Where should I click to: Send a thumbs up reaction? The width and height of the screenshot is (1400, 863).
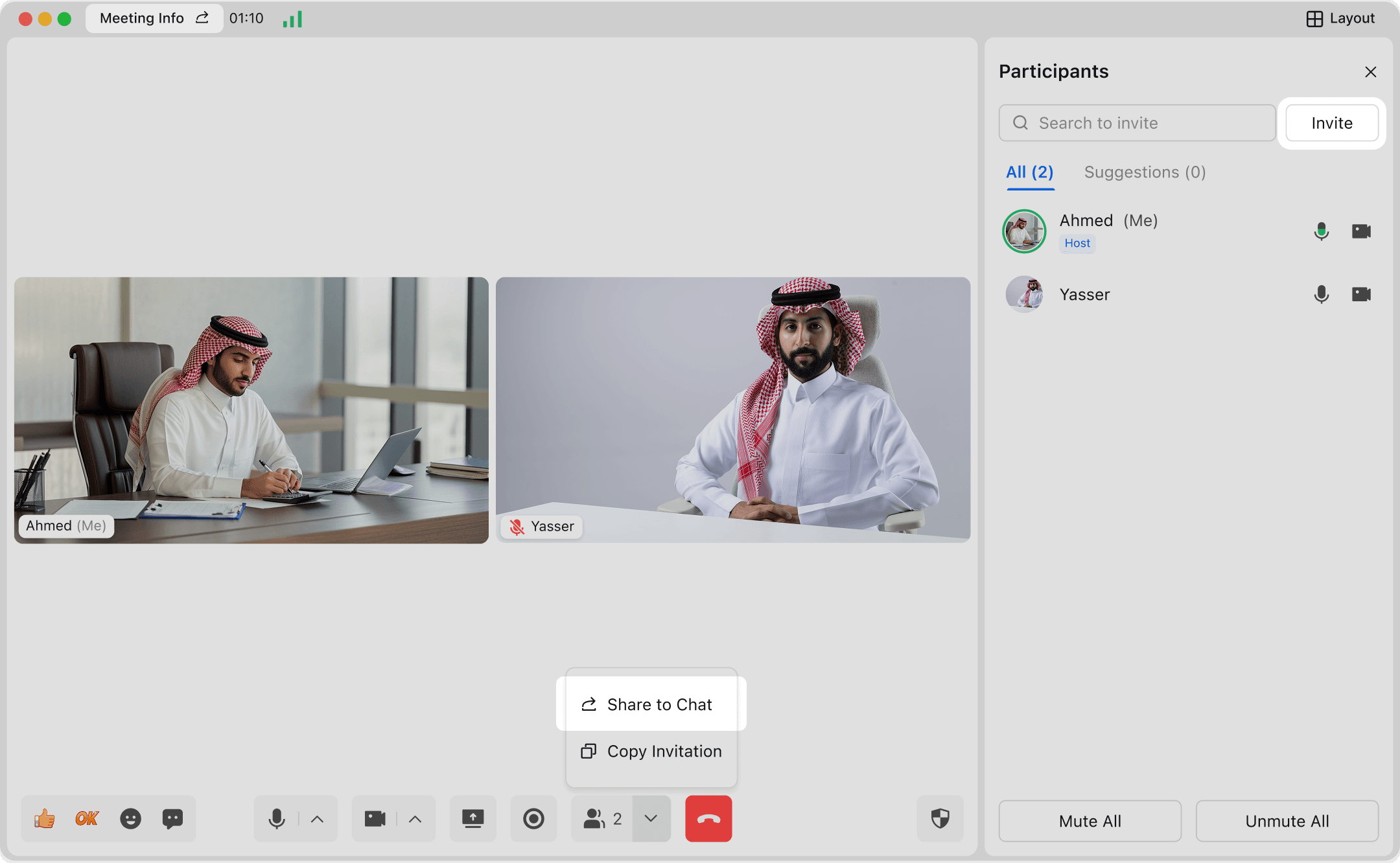pyautogui.click(x=45, y=819)
